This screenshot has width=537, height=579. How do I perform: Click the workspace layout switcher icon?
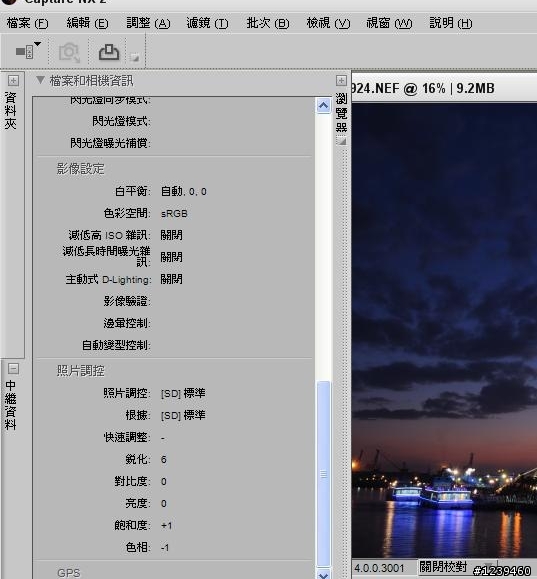24,52
